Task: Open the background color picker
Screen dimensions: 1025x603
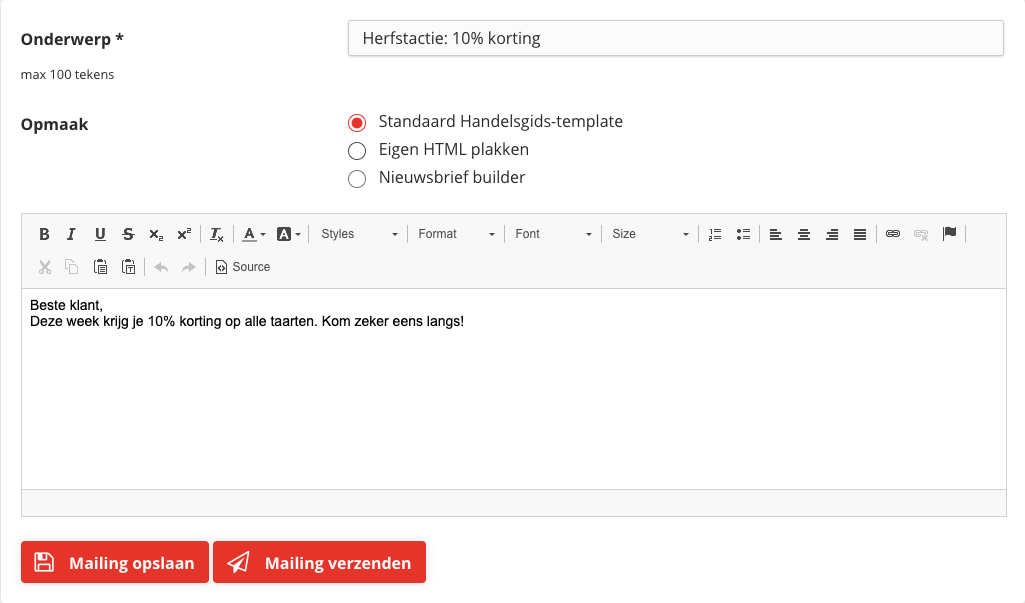Action: tap(288, 234)
